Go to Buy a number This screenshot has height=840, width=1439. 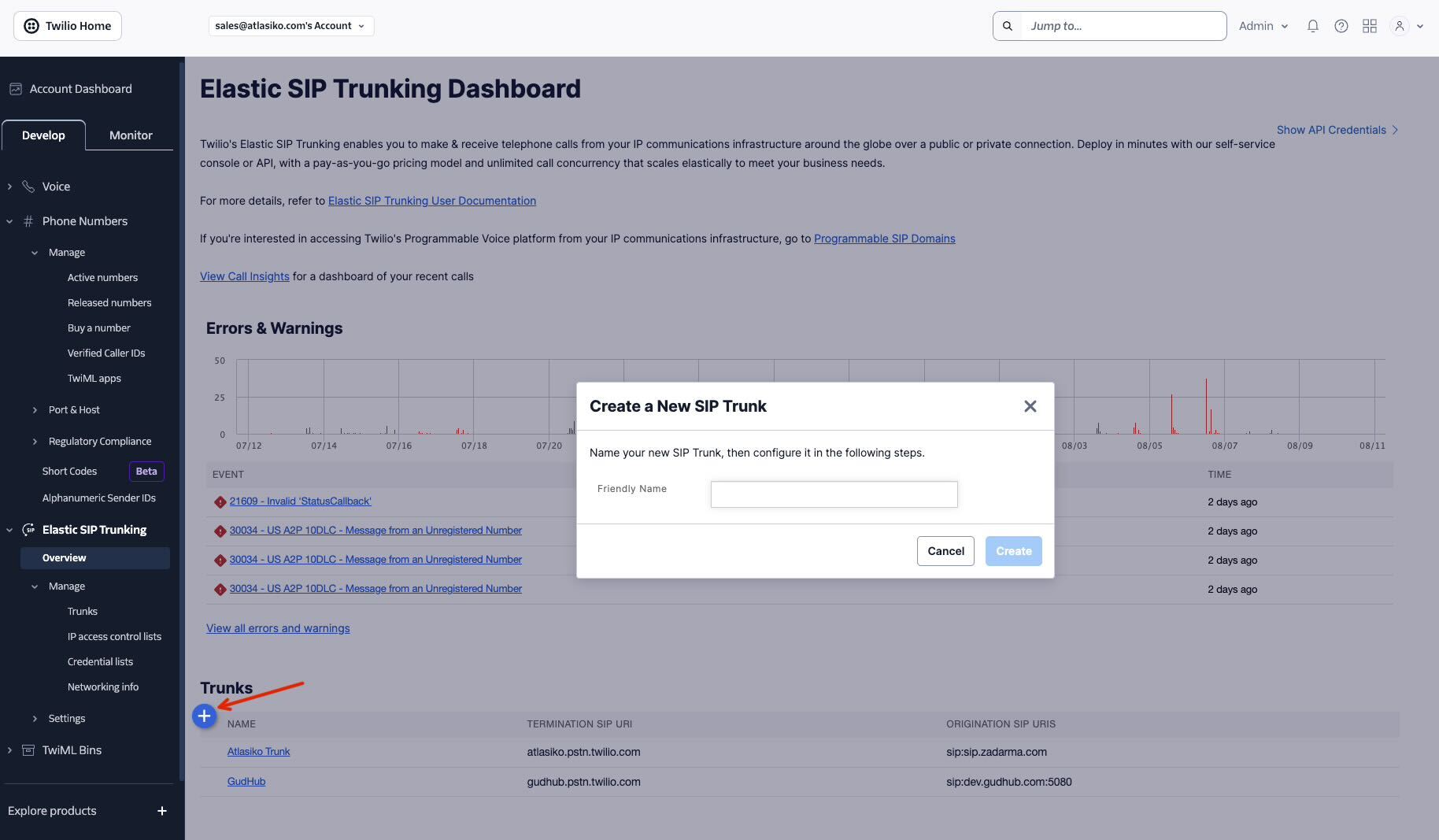pos(99,328)
